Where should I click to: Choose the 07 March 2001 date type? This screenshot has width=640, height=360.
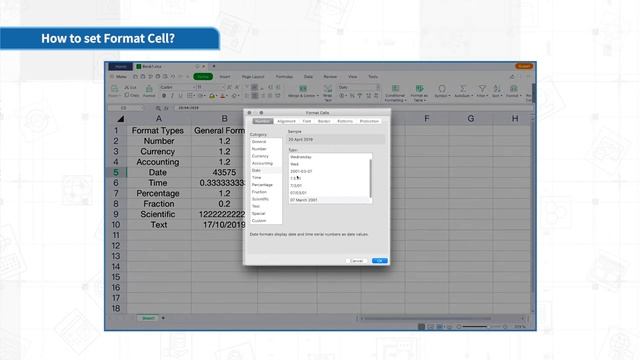pos(329,200)
